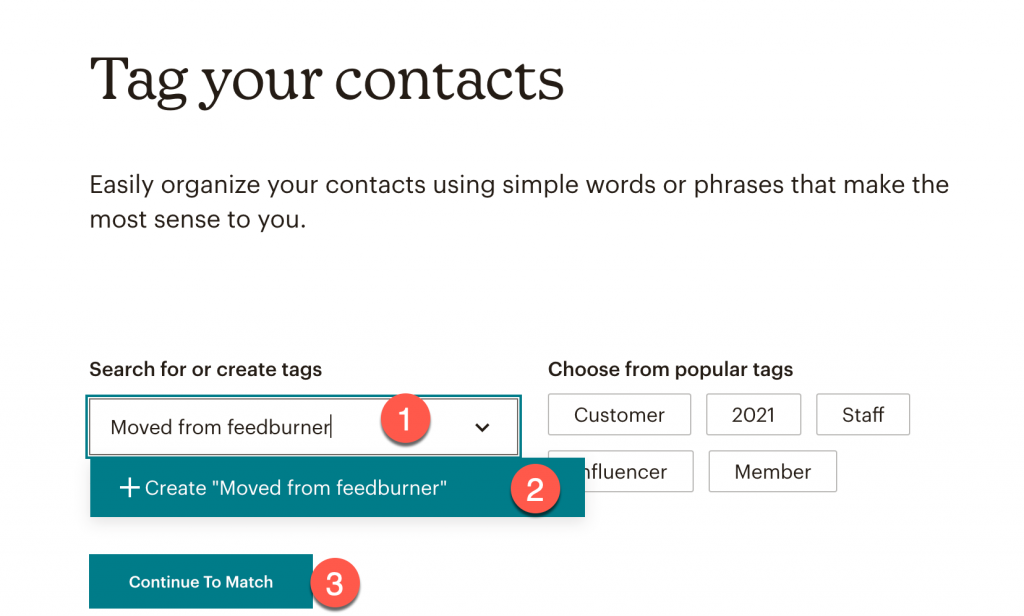The image size is (1024, 616).
Task: Click "Choose from popular tags" label
Action: pyautogui.click(x=670, y=369)
